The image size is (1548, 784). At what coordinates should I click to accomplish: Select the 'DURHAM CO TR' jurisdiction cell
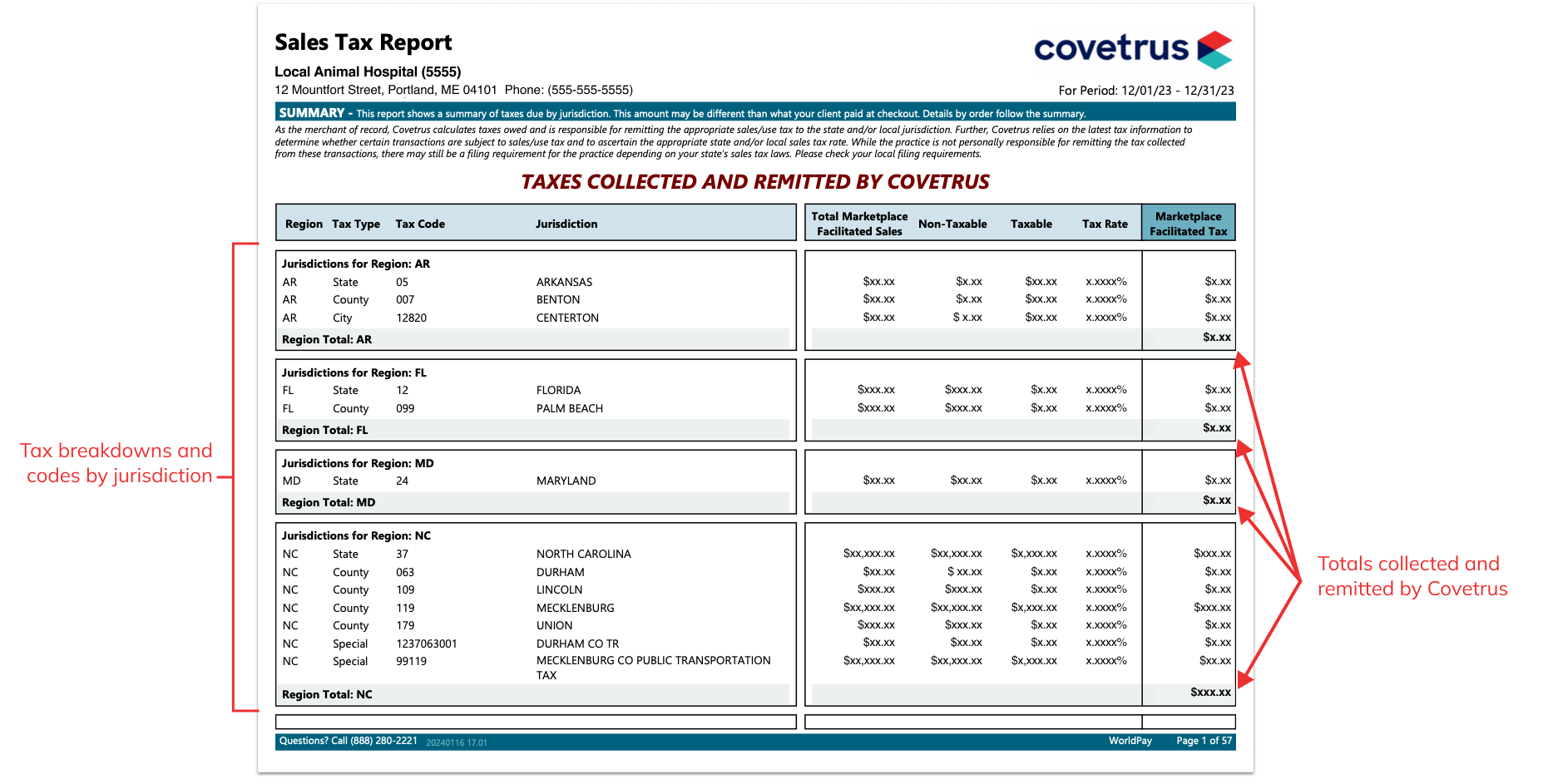click(x=577, y=643)
